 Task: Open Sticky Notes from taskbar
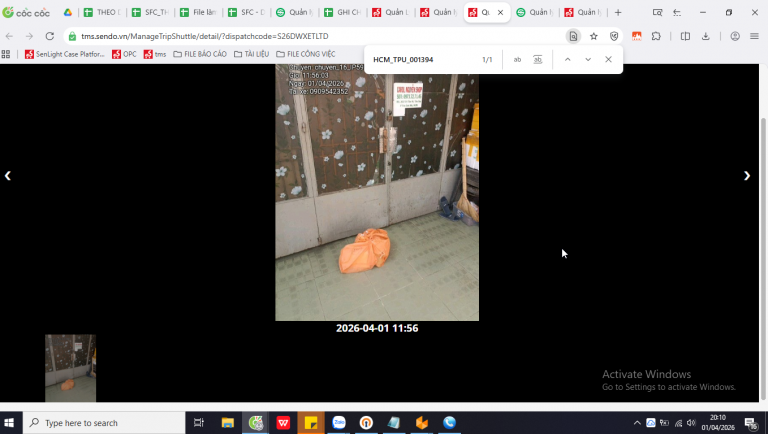point(311,422)
